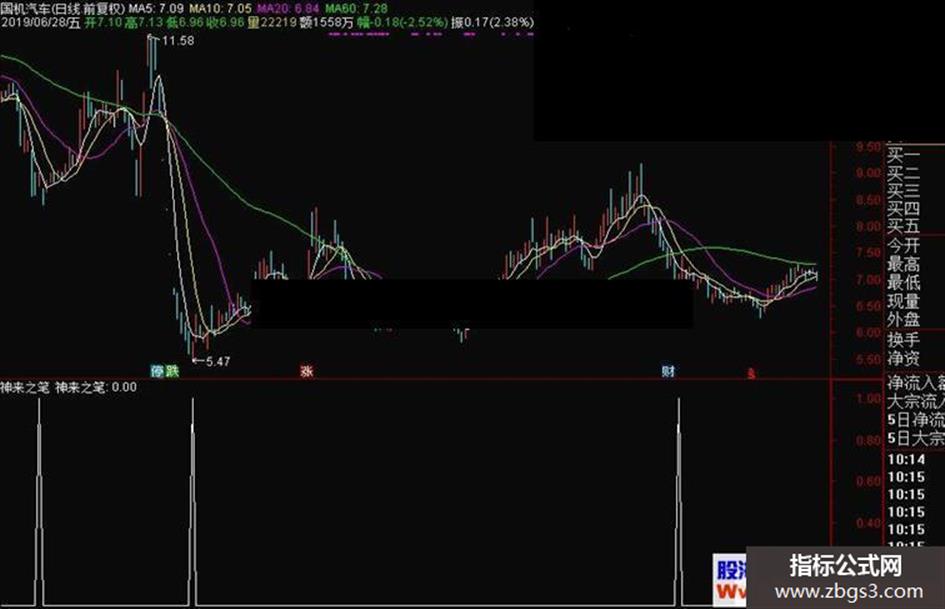Viewport: 945px width, 609px height.
Task: Click the red 涨 event marker
Action: tap(307, 371)
